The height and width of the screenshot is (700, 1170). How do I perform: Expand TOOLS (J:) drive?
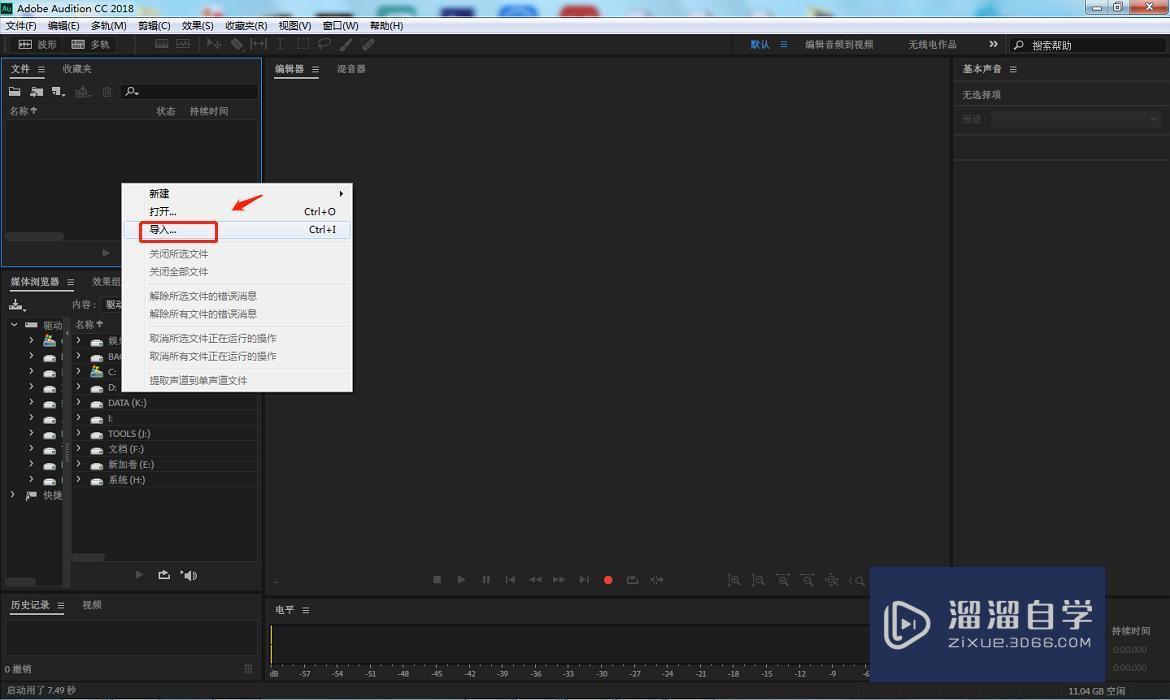point(78,433)
